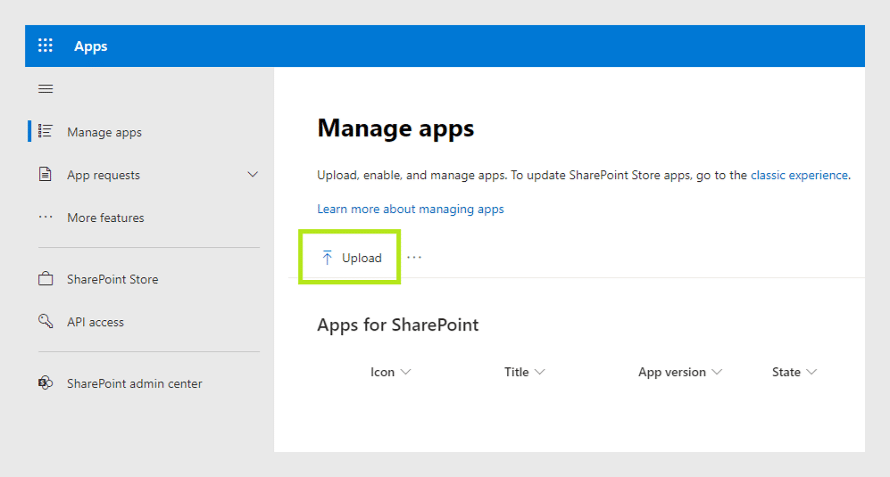Screen dimensions: 890x477
Task: Click the SharePoint Store bag icon
Action: click(x=45, y=279)
